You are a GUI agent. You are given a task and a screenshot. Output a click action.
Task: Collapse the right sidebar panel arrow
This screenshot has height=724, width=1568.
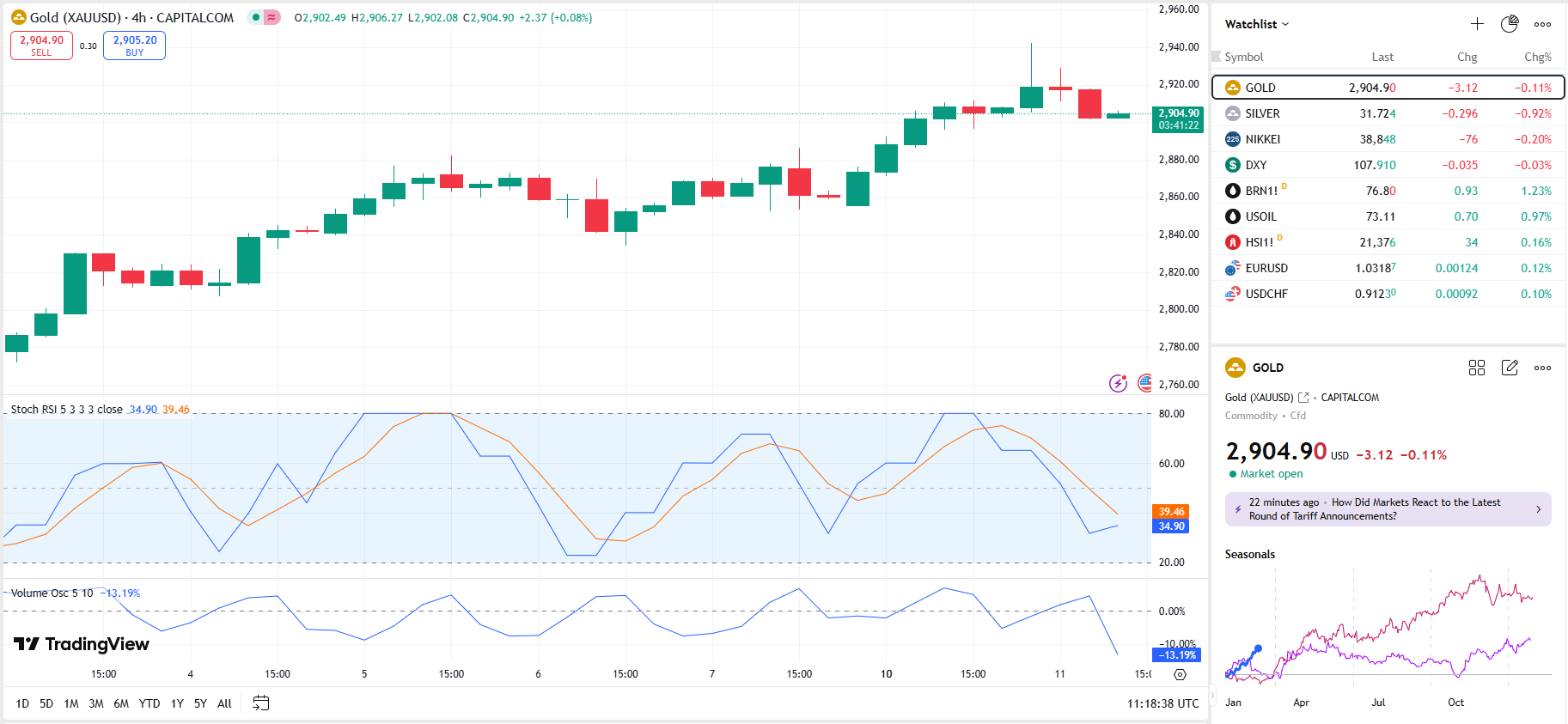[x=1214, y=695]
